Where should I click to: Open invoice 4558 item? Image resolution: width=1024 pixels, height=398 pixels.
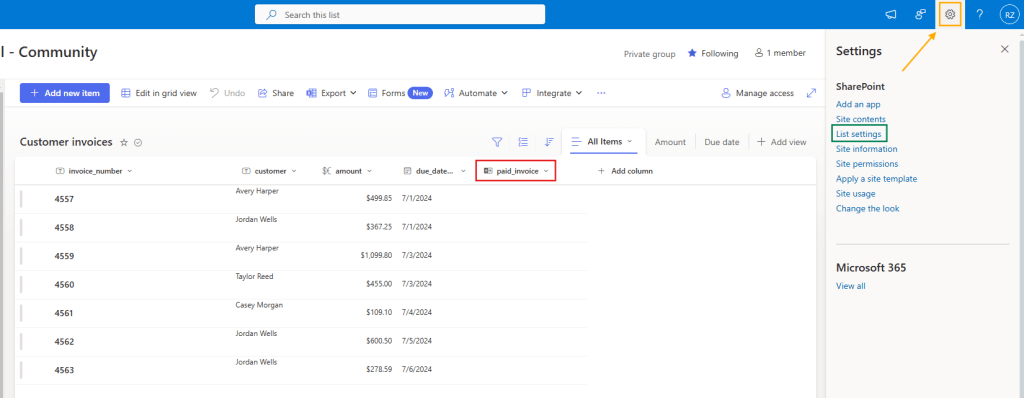point(64,227)
